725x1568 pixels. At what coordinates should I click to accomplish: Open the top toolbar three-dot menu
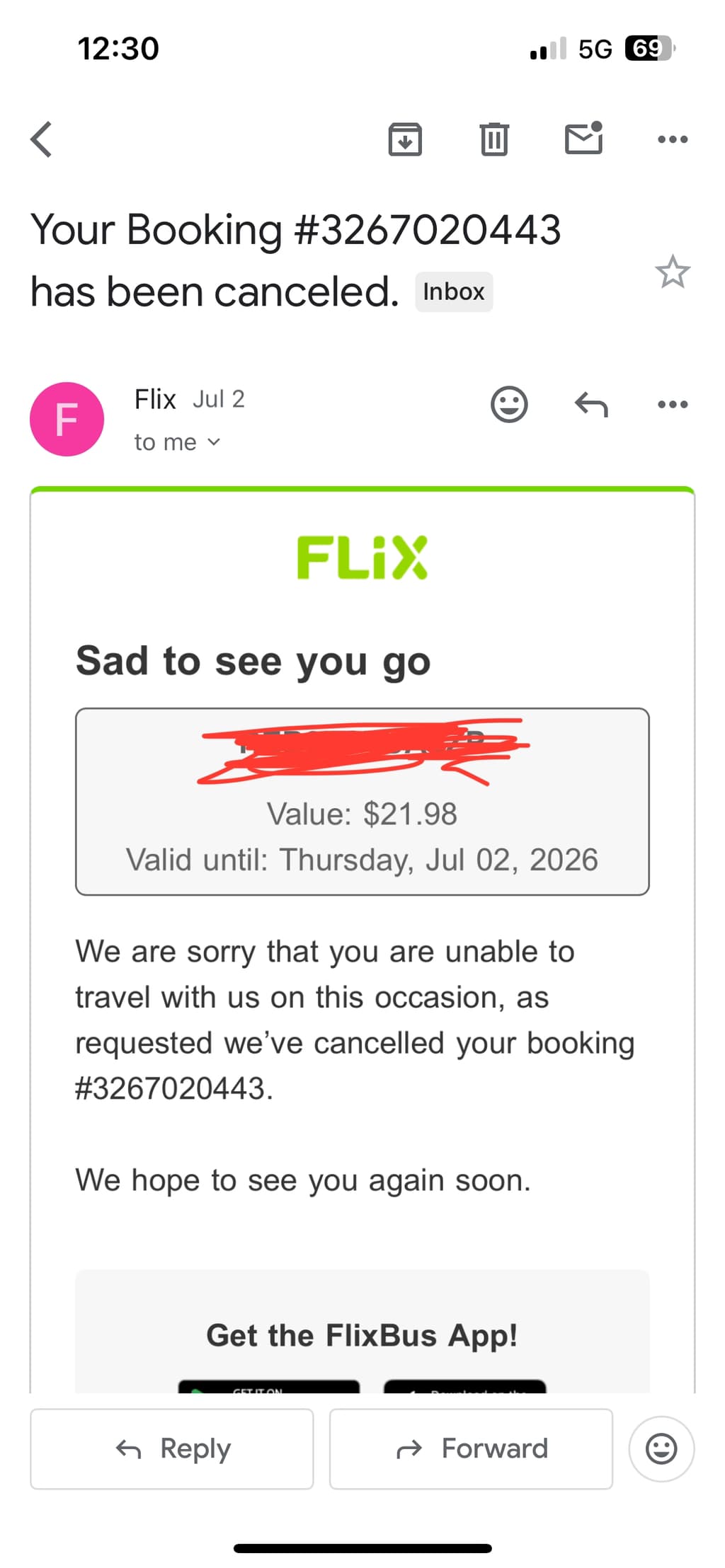point(673,139)
